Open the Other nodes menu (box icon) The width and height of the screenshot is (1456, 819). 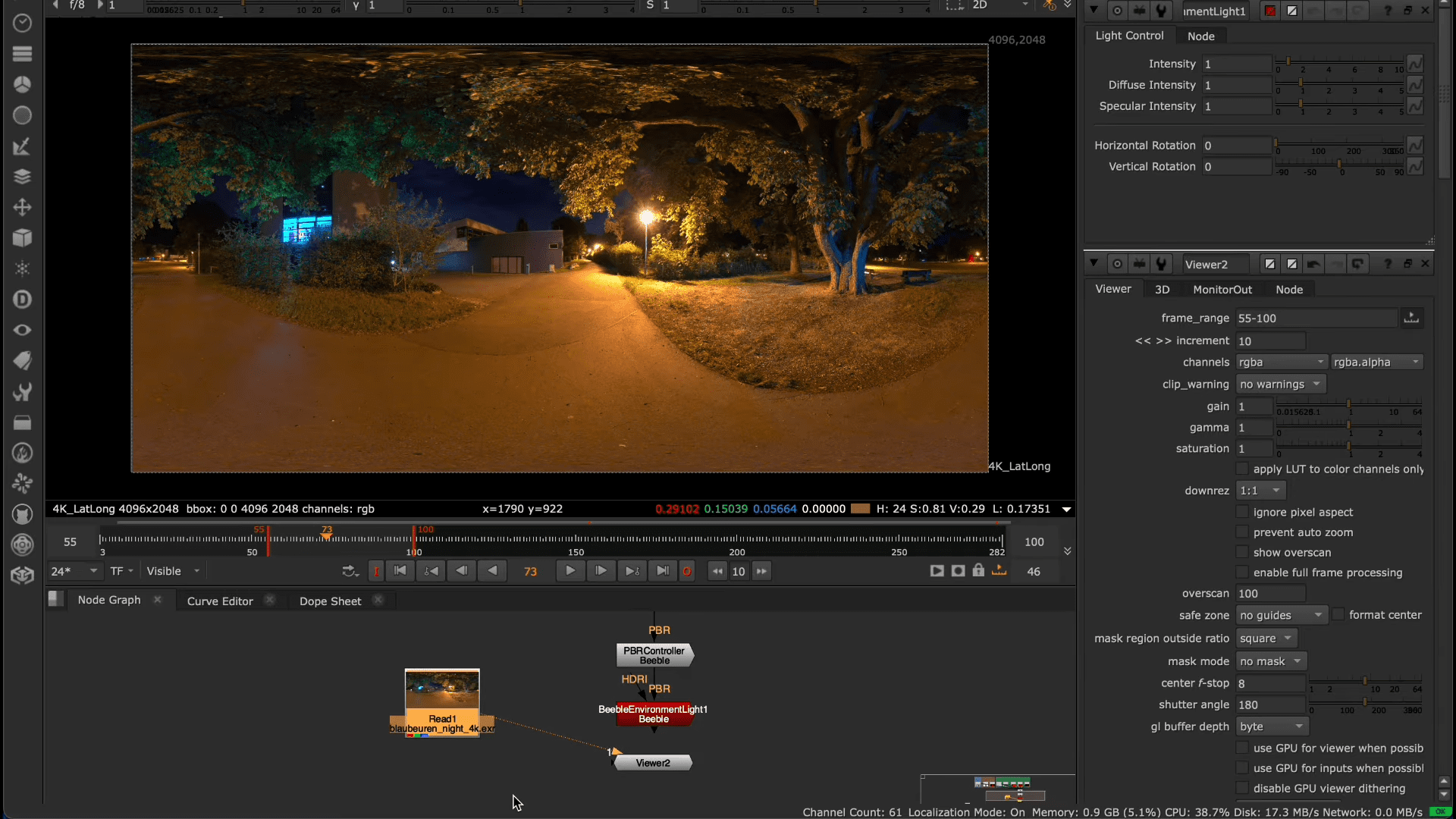tap(22, 422)
